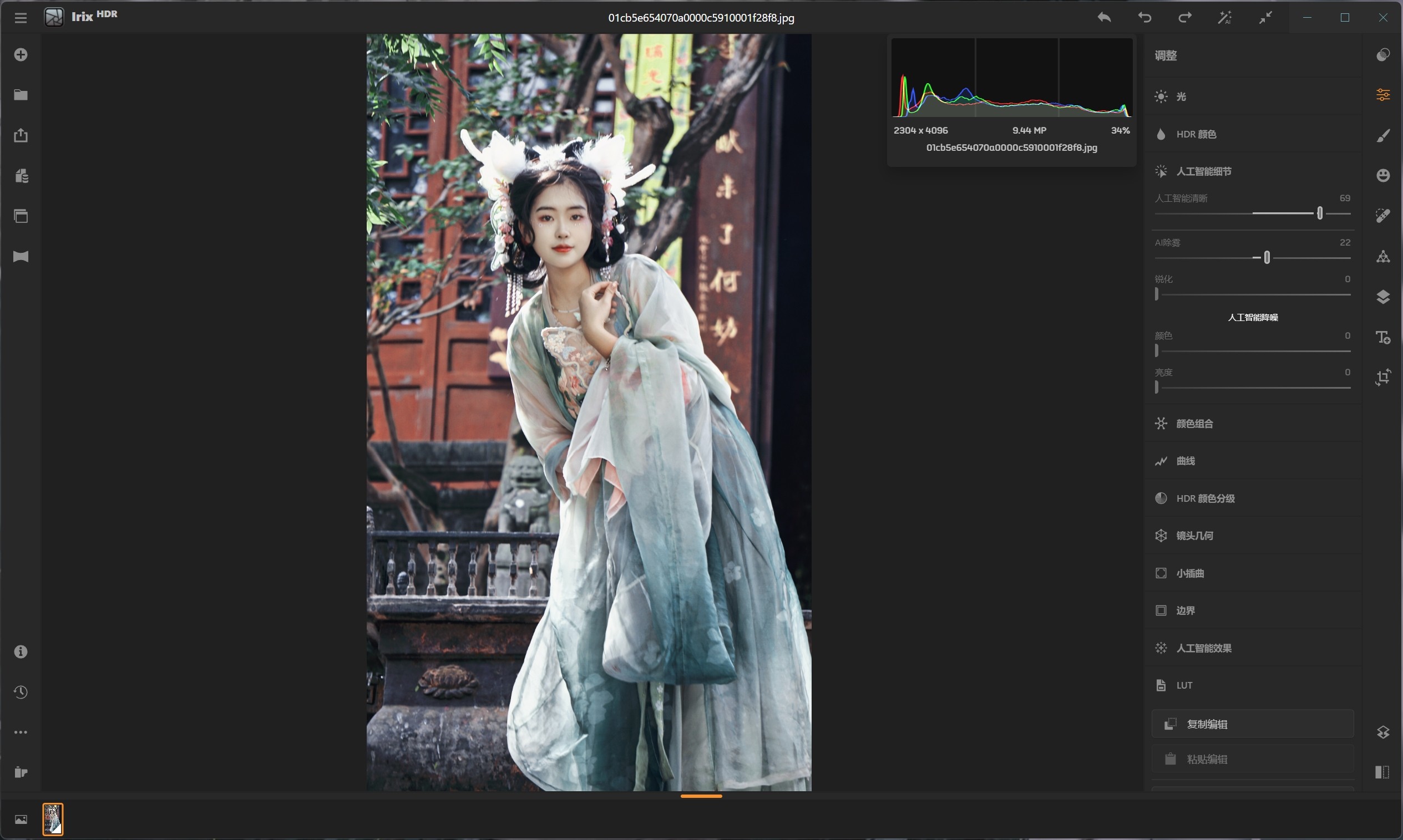Select the text tool icon
The image size is (1403, 840).
click(1382, 337)
